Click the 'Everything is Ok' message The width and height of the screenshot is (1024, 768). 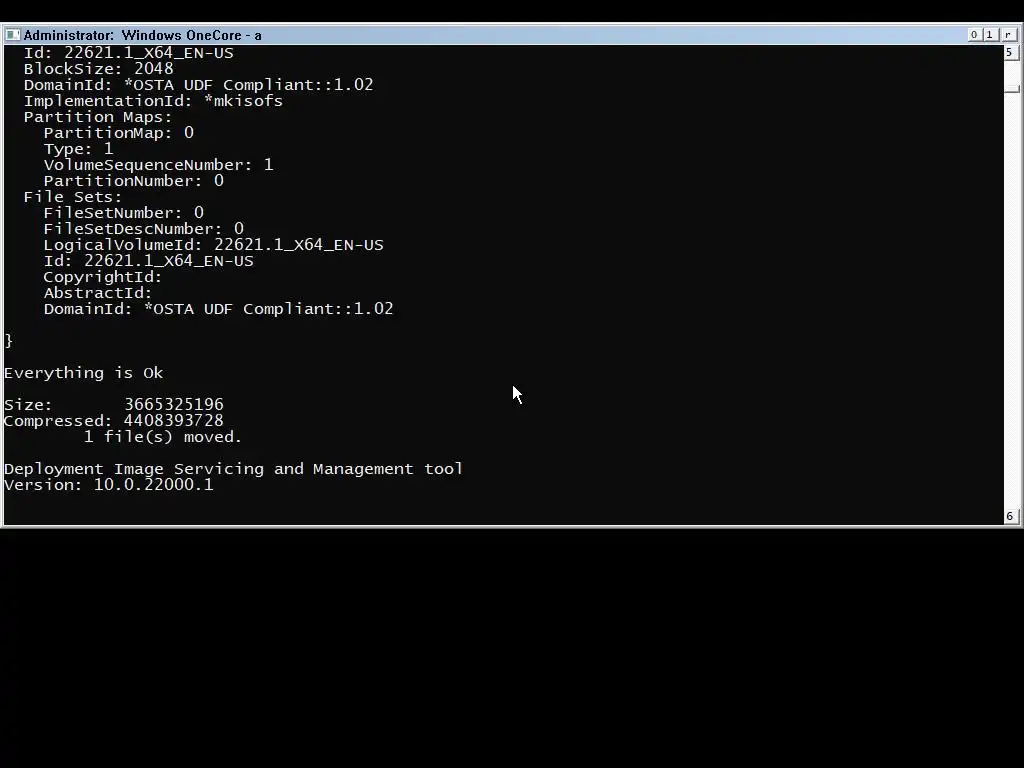pos(84,373)
